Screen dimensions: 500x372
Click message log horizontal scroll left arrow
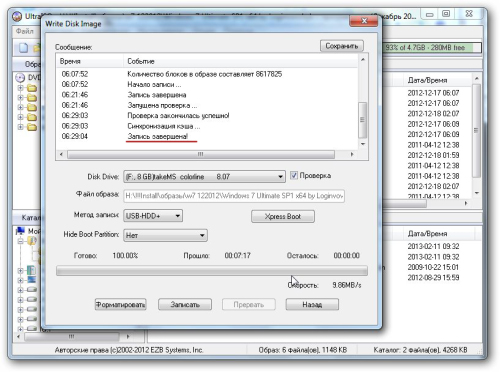pos(61,154)
